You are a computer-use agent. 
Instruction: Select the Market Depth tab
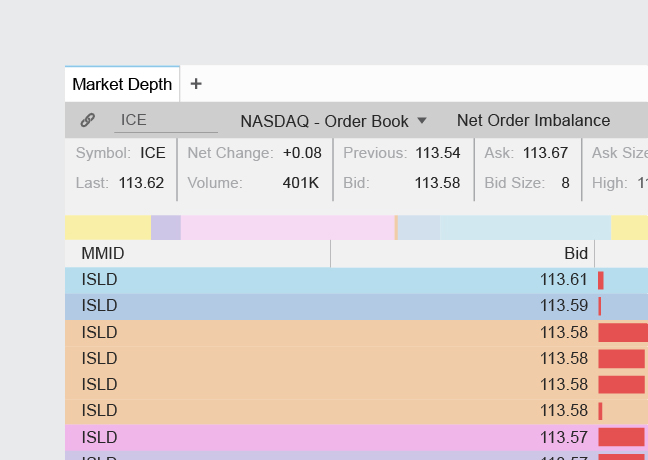coord(122,84)
